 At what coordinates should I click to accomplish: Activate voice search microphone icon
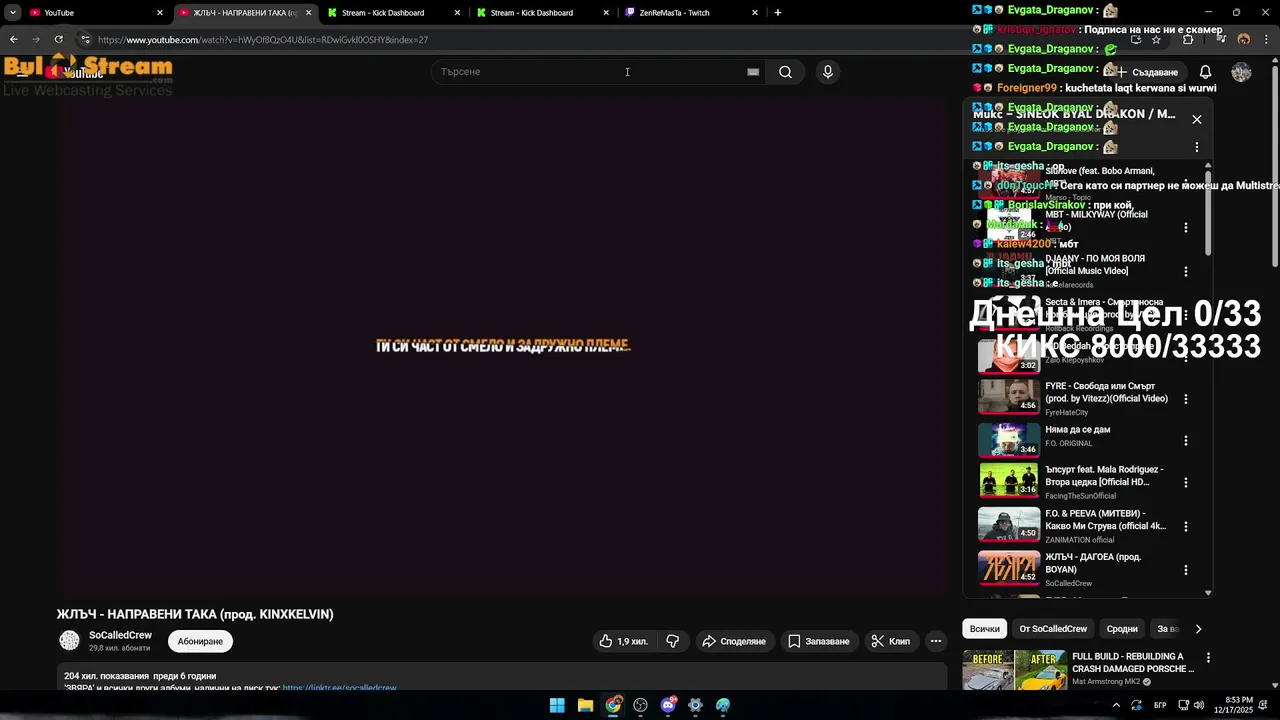[827, 72]
